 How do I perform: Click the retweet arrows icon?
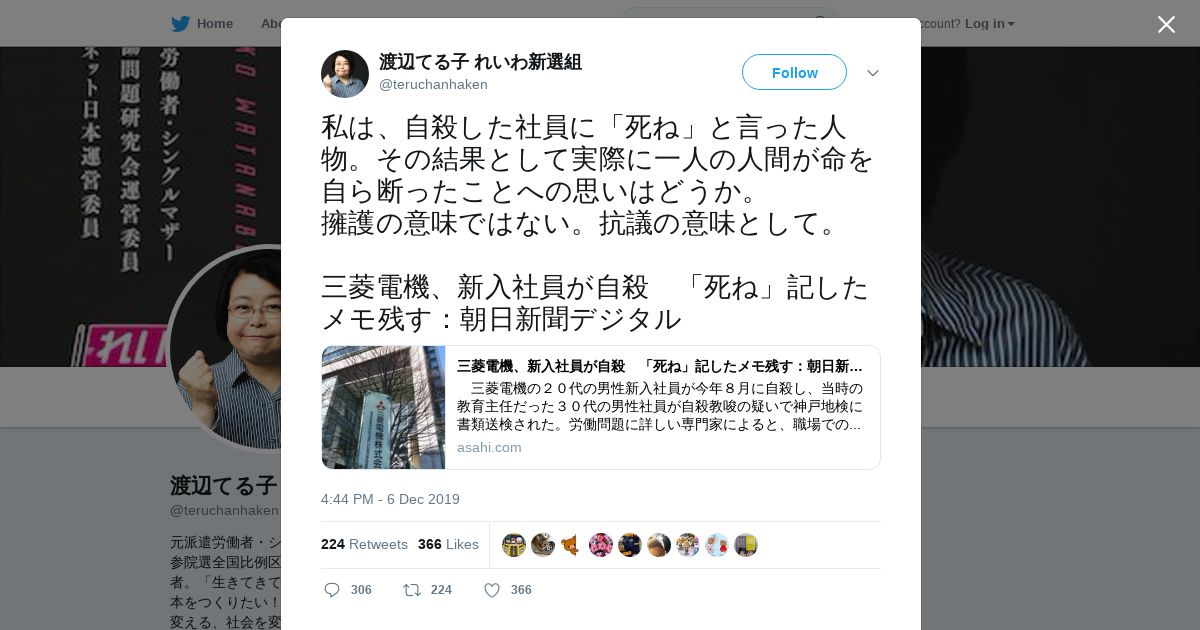(412, 590)
